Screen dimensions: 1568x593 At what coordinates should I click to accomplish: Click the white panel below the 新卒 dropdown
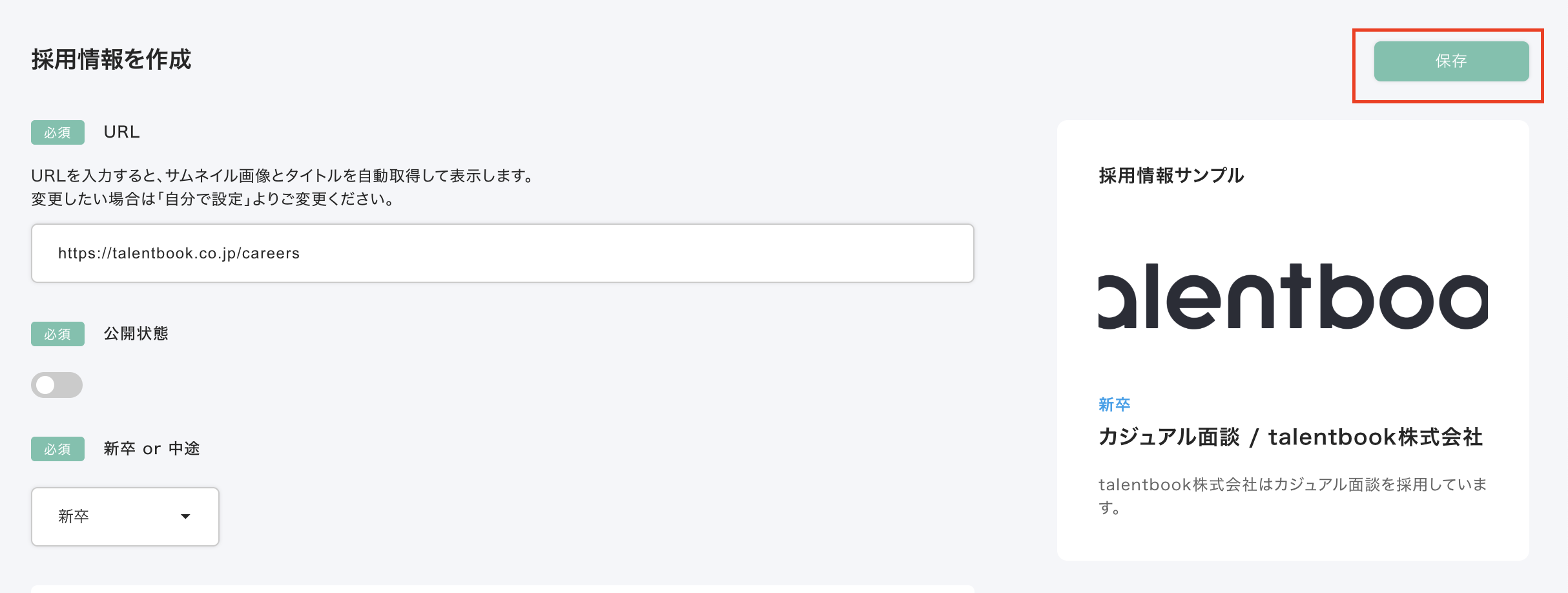click(502, 588)
